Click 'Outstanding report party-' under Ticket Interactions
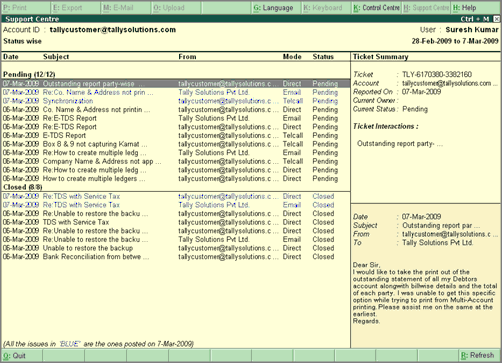Image resolution: width=502 pixels, height=363 pixels. (x=400, y=144)
